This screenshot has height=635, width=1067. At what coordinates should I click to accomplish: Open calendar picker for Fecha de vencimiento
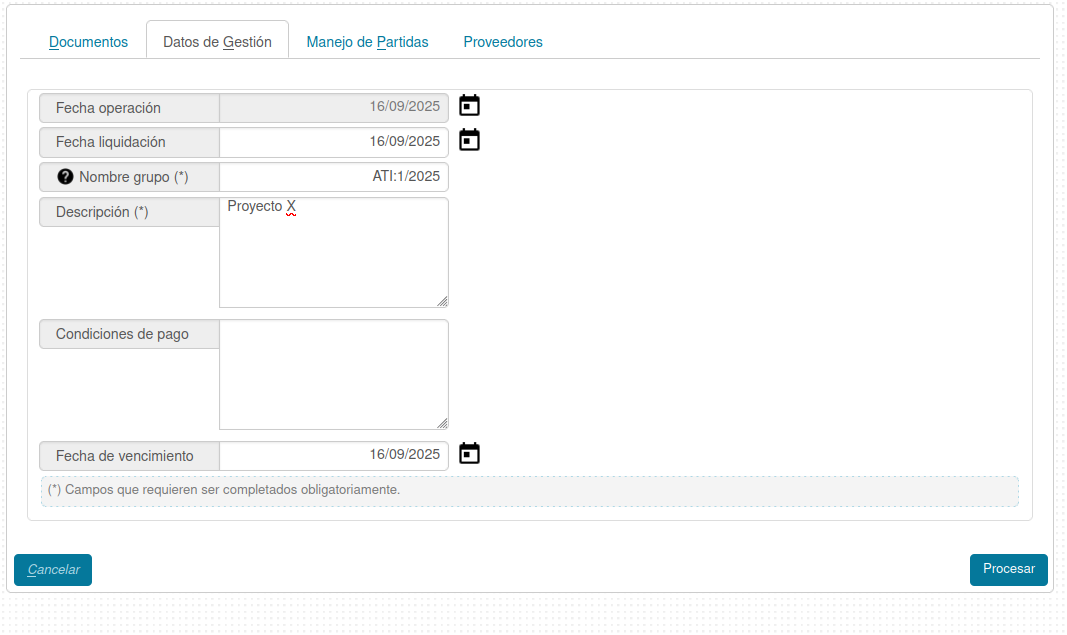point(469,454)
